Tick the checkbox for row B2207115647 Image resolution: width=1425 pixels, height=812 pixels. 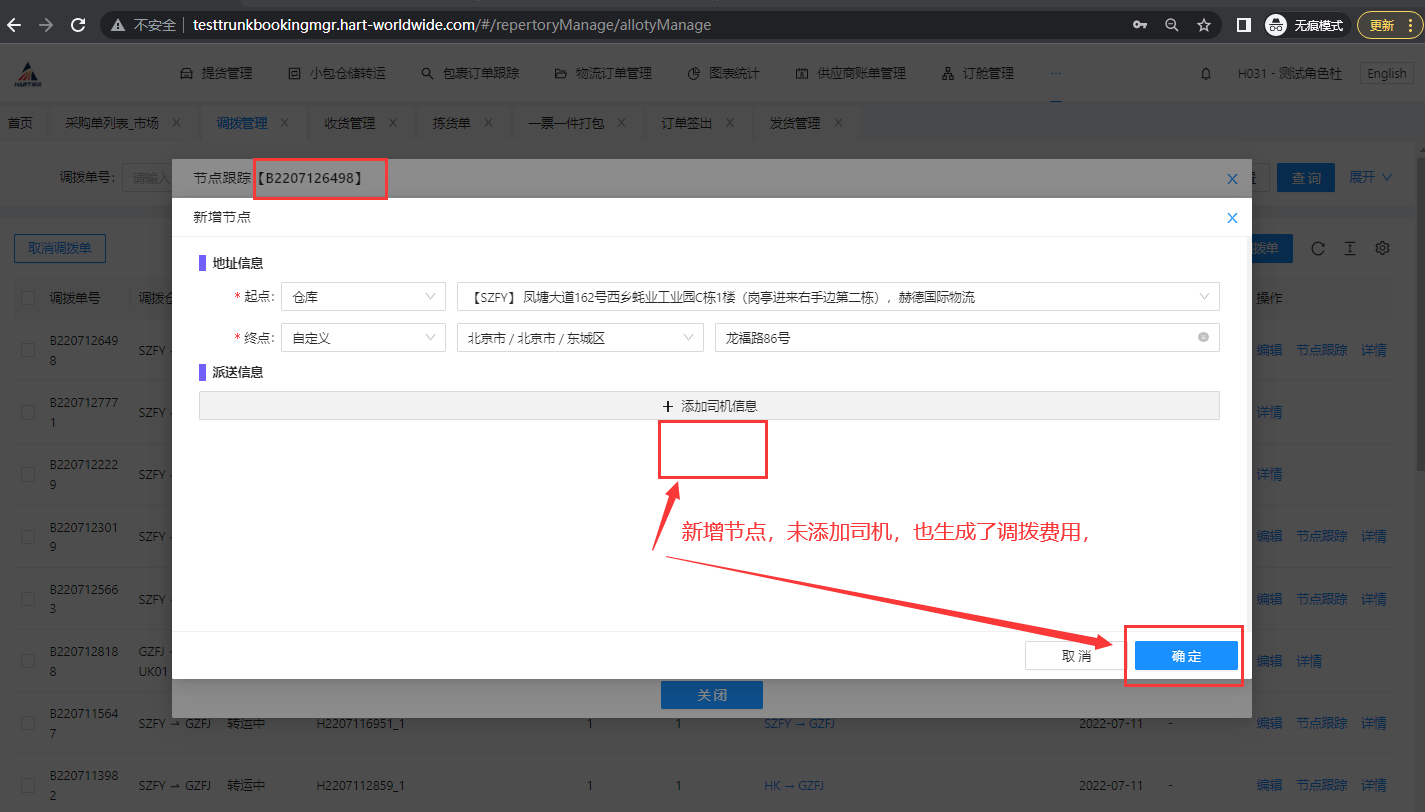[28, 723]
